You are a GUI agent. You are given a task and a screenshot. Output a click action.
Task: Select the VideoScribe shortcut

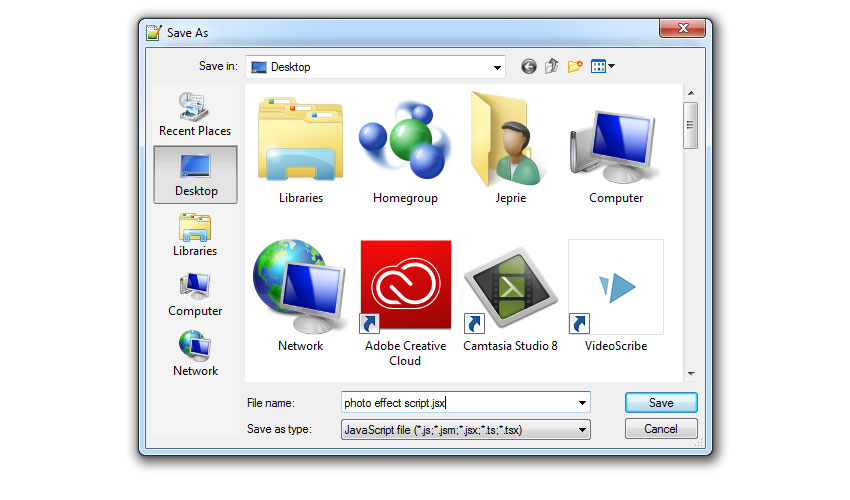(x=616, y=296)
